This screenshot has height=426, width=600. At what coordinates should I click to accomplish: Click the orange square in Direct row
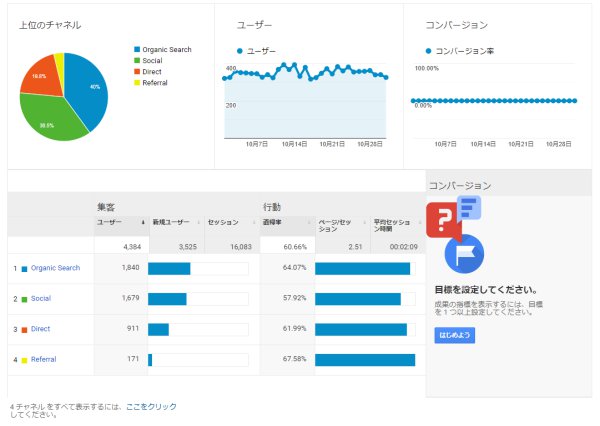coord(24,330)
